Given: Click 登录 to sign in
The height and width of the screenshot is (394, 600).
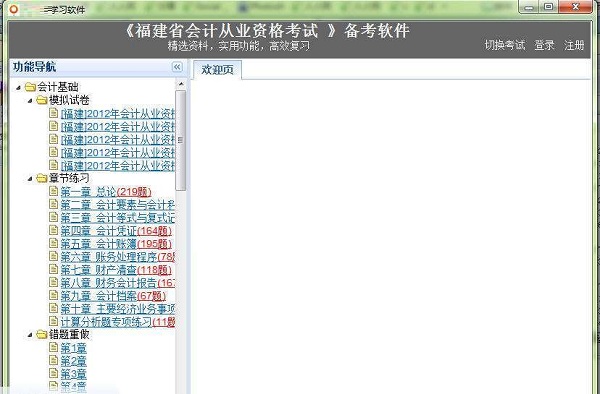Looking at the screenshot, I should coord(544,45).
